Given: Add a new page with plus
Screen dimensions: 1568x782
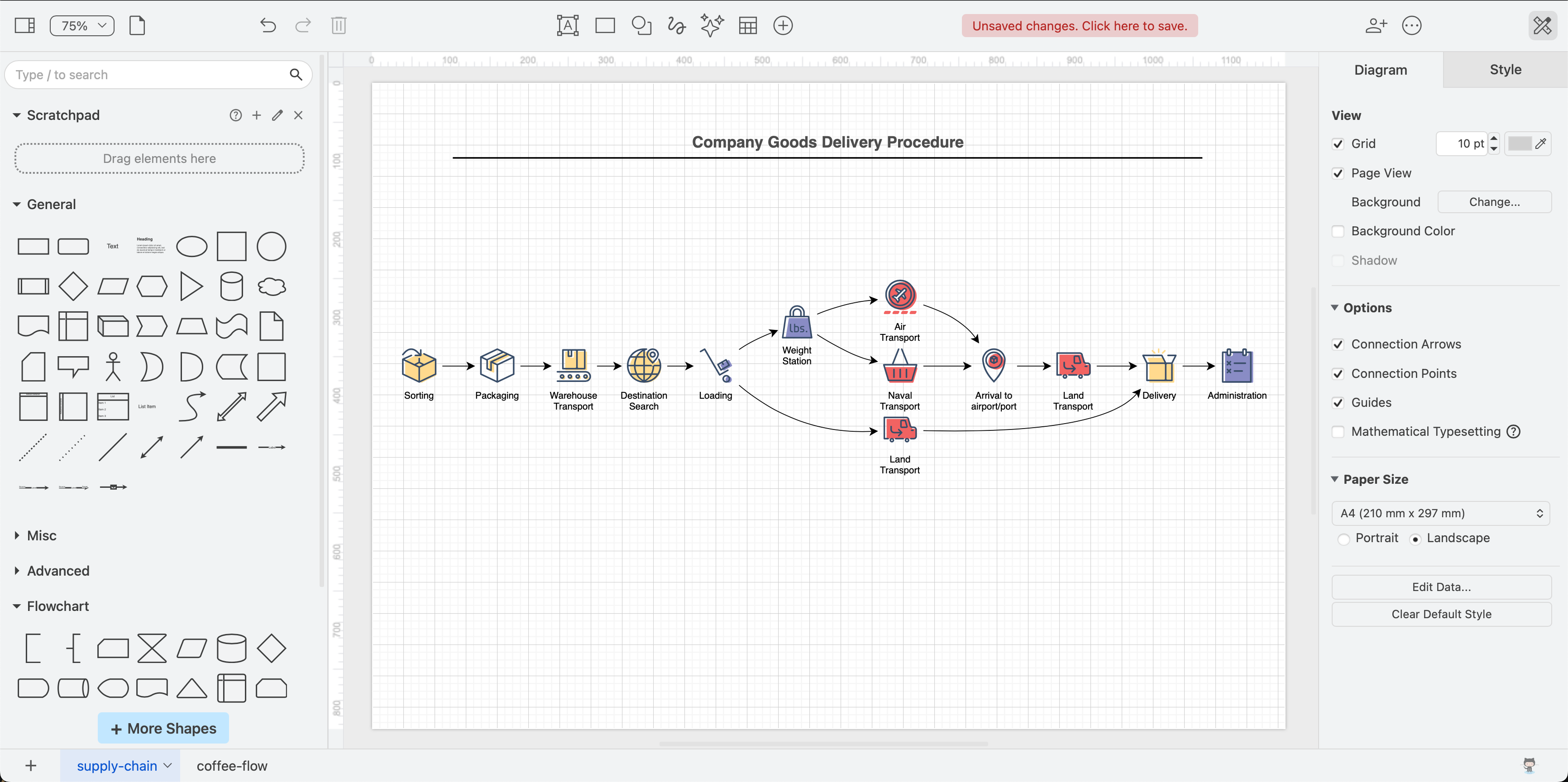Looking at the screenshot, I should (31, 766).
